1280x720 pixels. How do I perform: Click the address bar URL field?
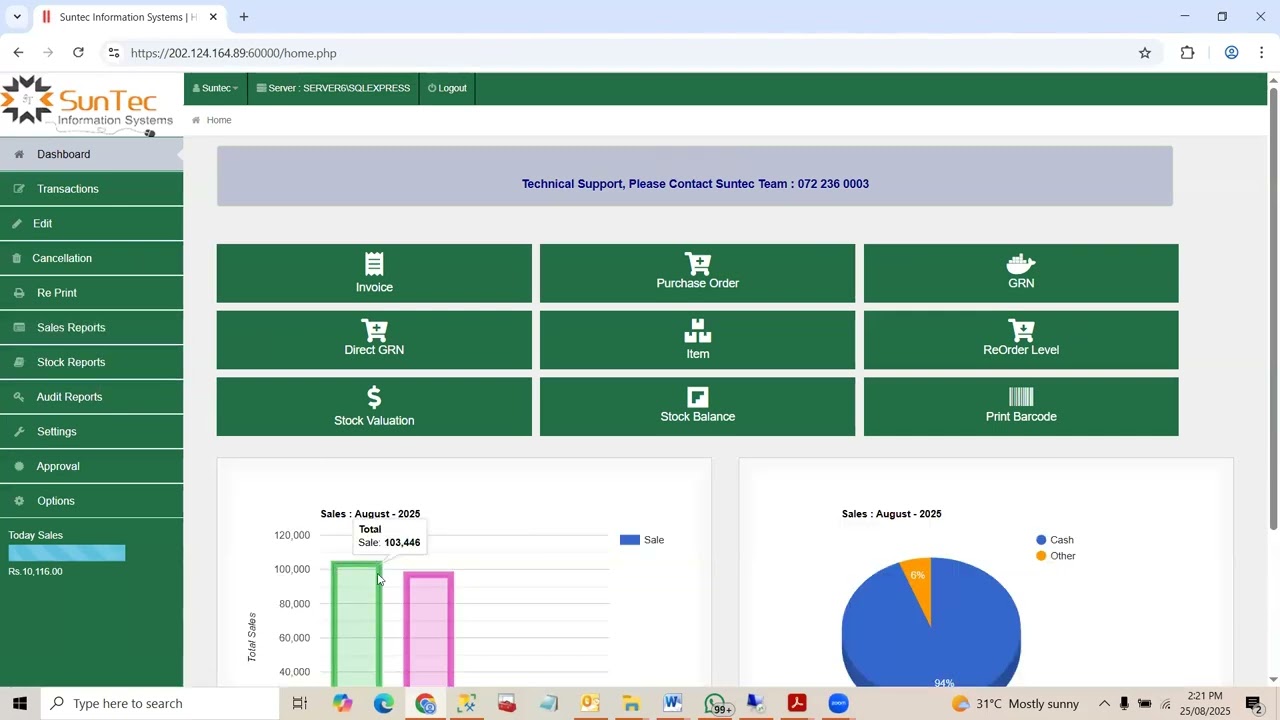tap(630, 53)
